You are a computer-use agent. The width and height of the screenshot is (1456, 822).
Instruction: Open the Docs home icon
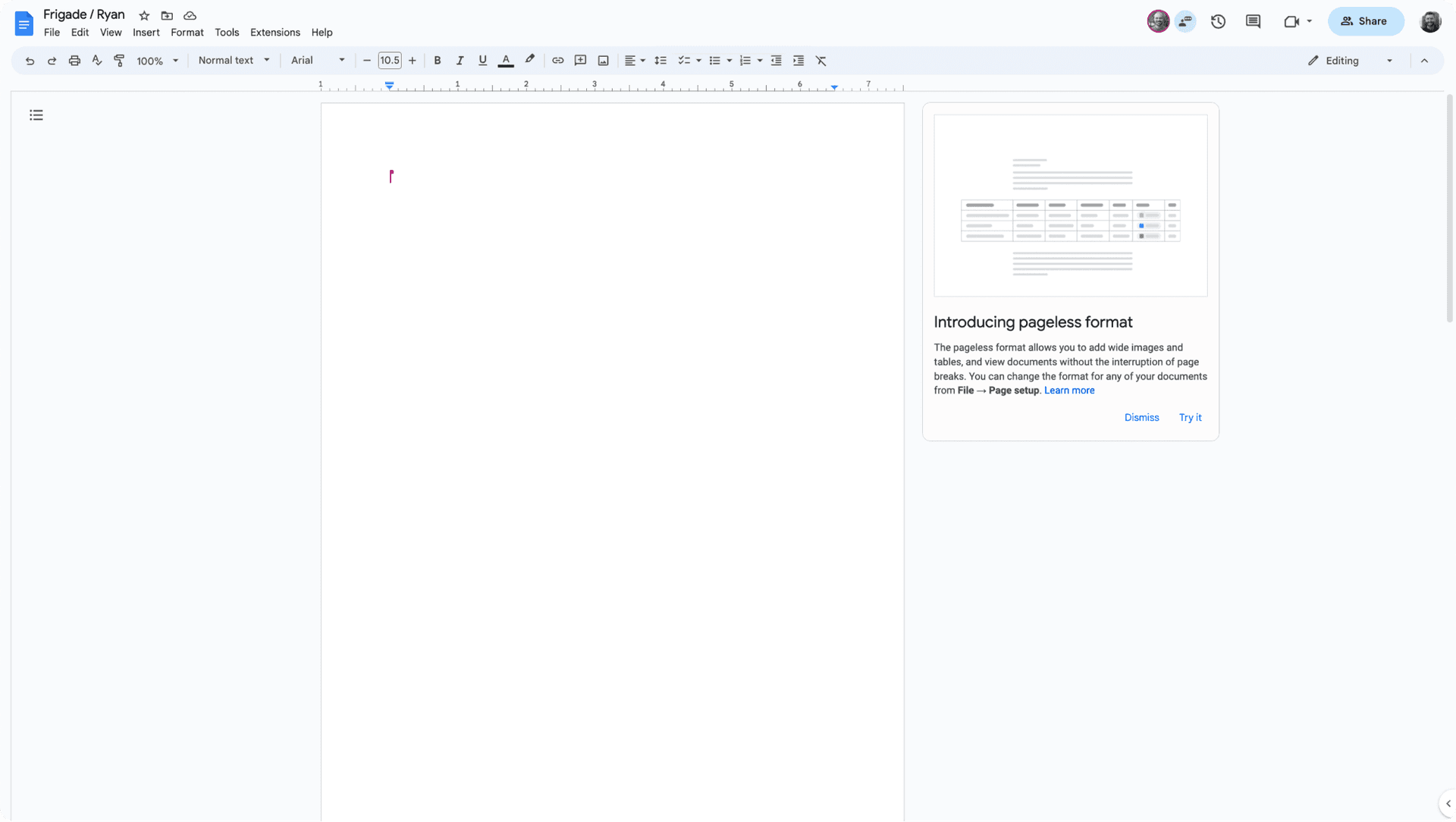tap(24, 24)
